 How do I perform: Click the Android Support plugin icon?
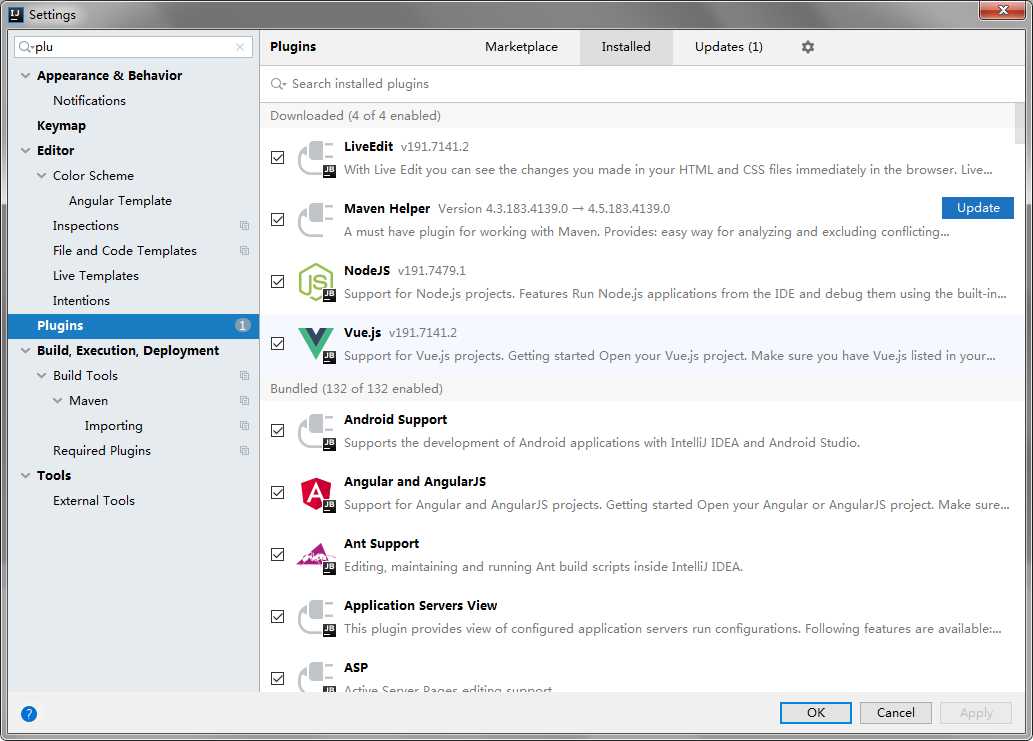316,431
